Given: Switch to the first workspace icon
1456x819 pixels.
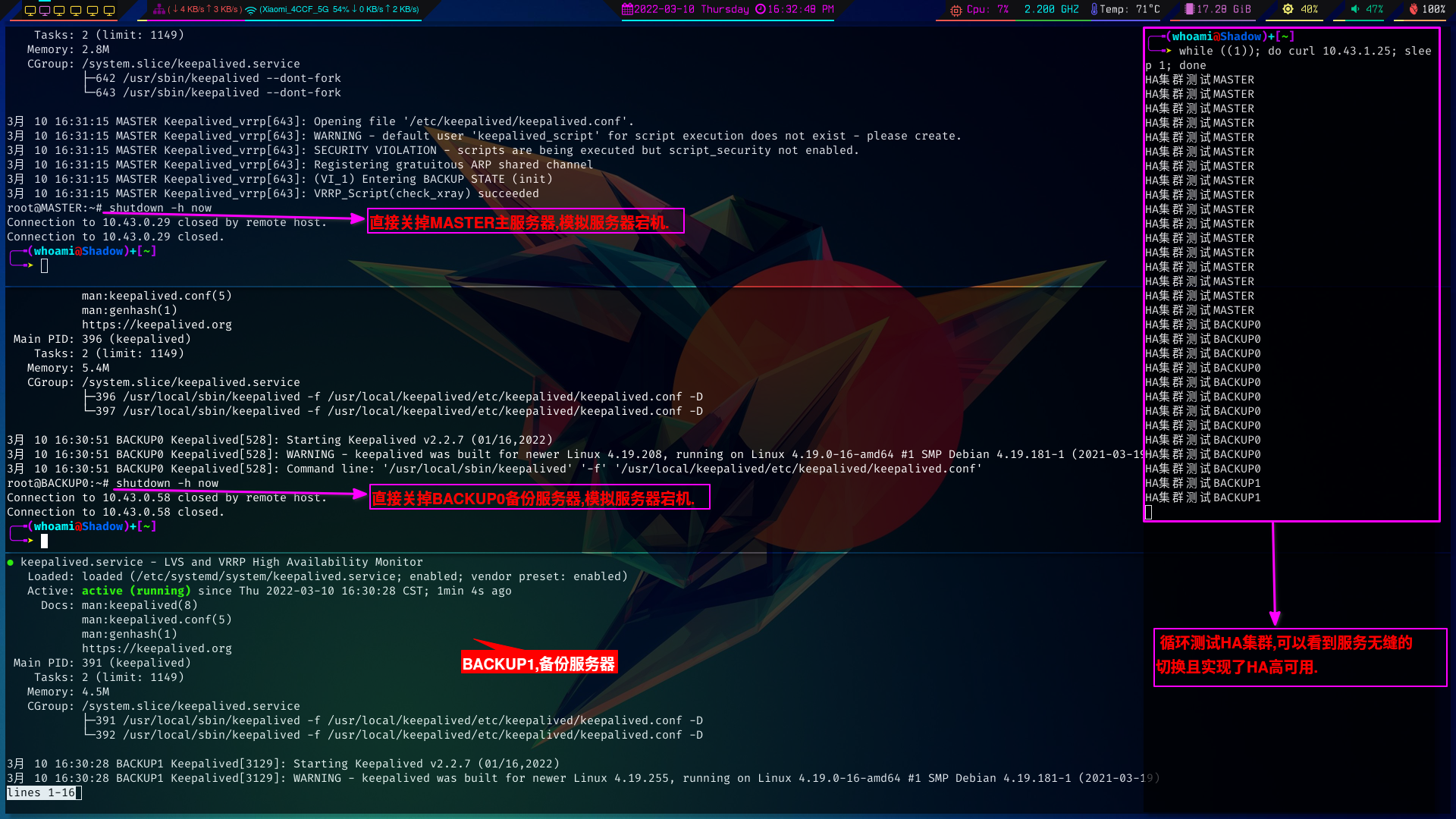Looking at the screenshot, I should [x=30, y=10].
